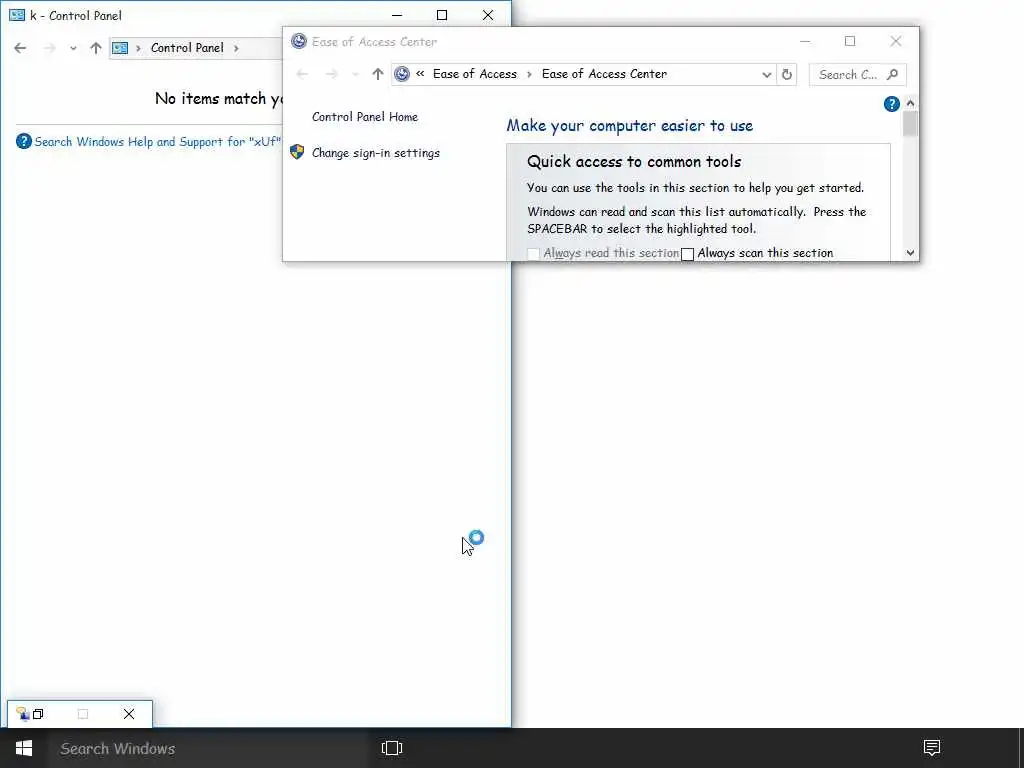1024x768 pixels.
Task: Go back in the Control Panel window
Action: click(20, 48)
